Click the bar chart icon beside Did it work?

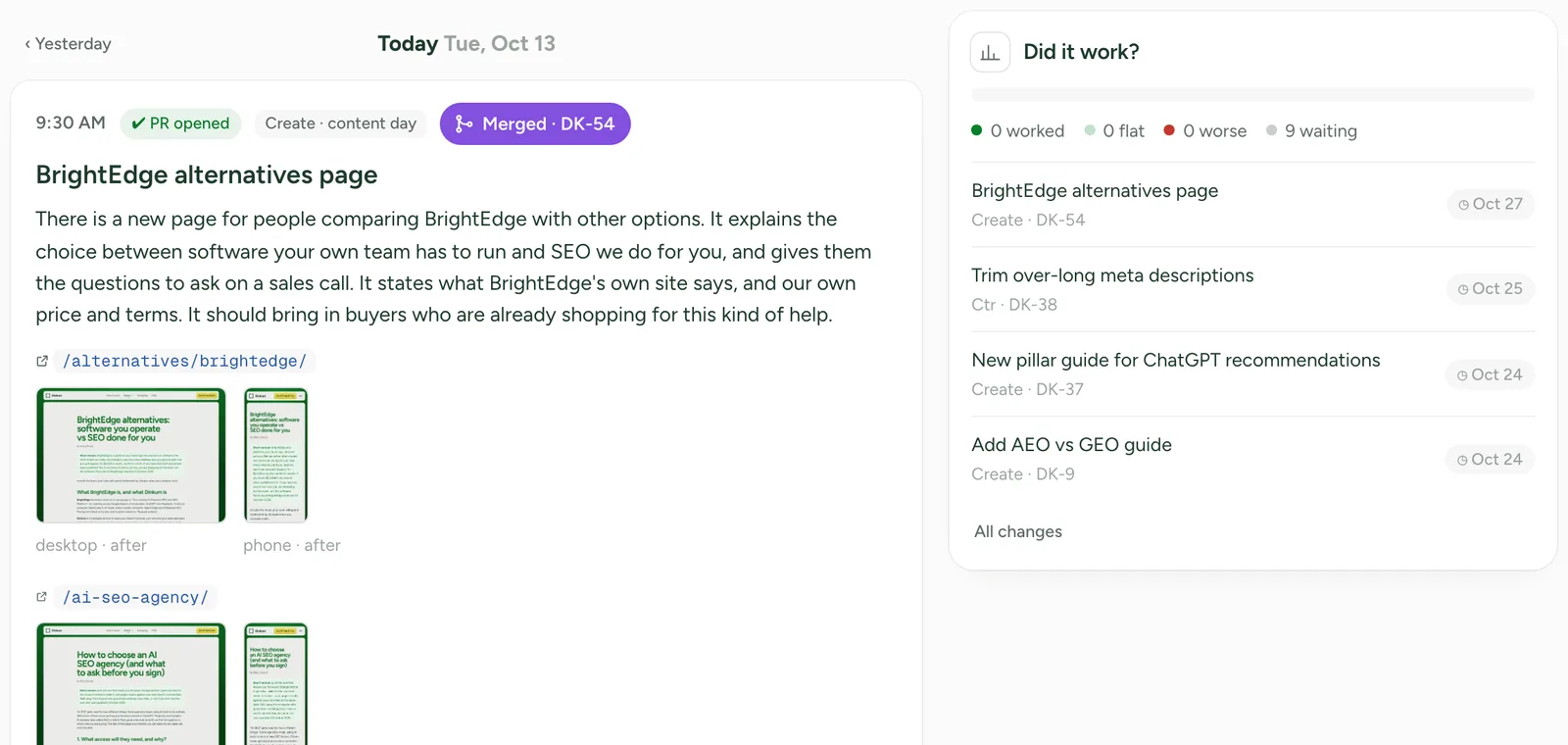(x=990, y=52)
